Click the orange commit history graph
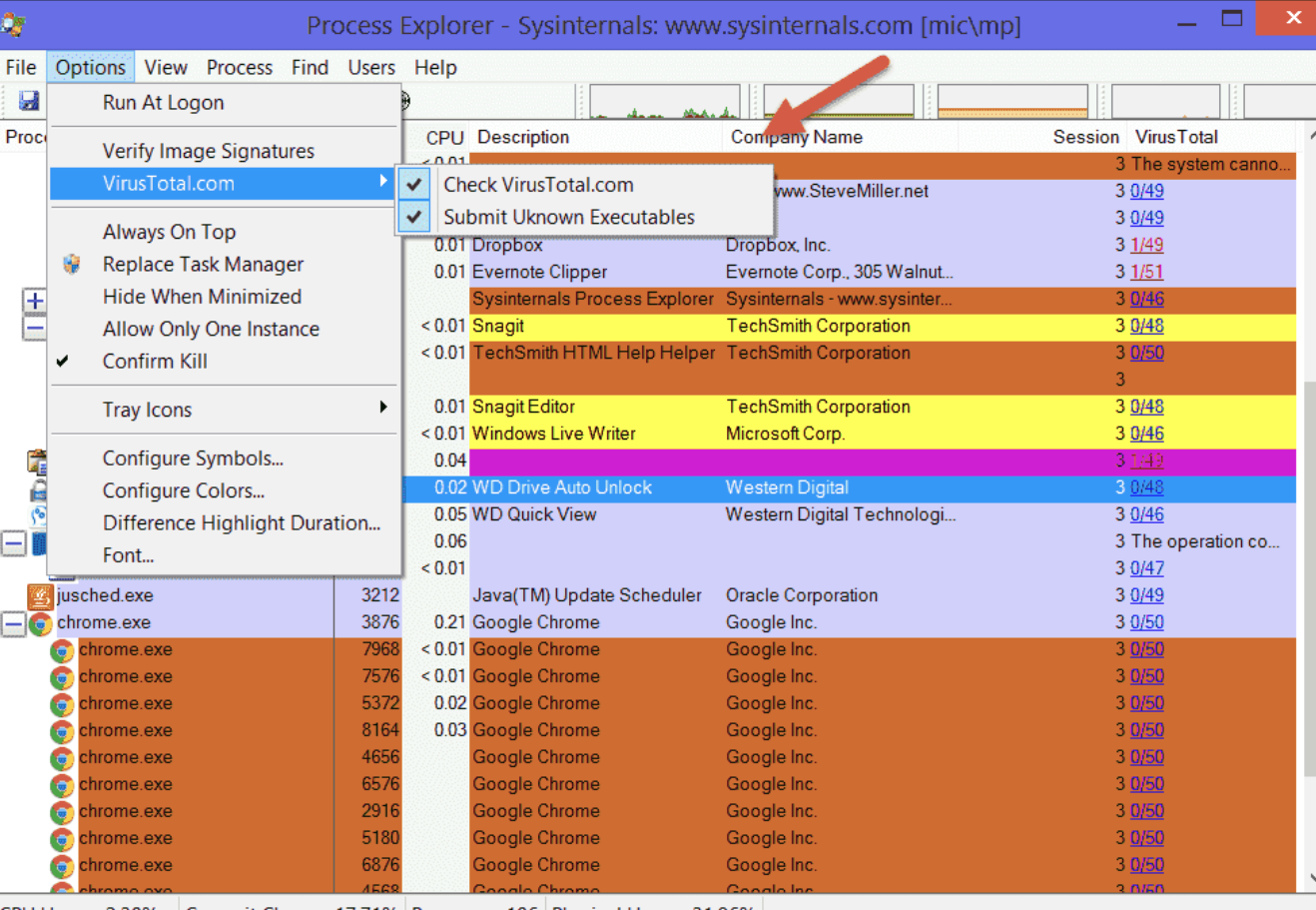 [x=1012, y=101]
